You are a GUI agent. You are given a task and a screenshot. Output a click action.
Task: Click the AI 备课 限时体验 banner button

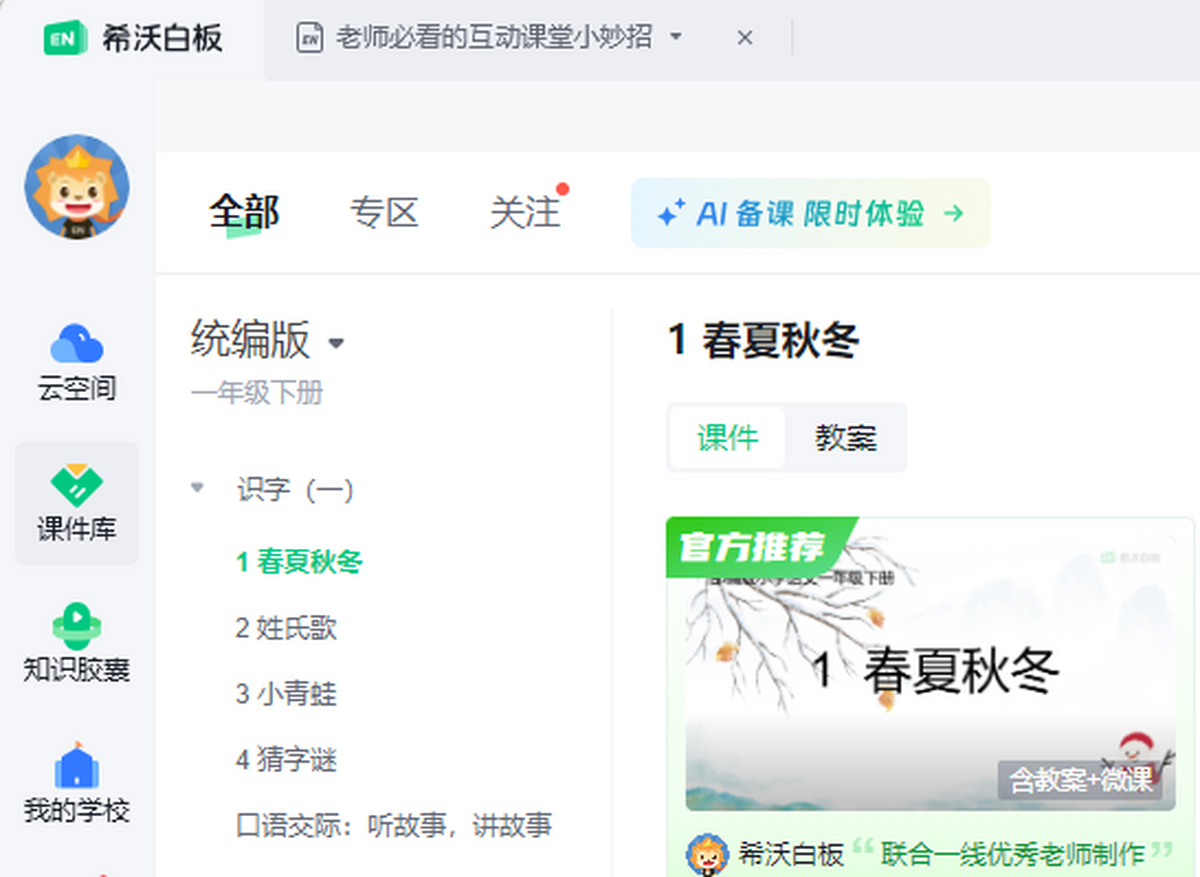810,213
